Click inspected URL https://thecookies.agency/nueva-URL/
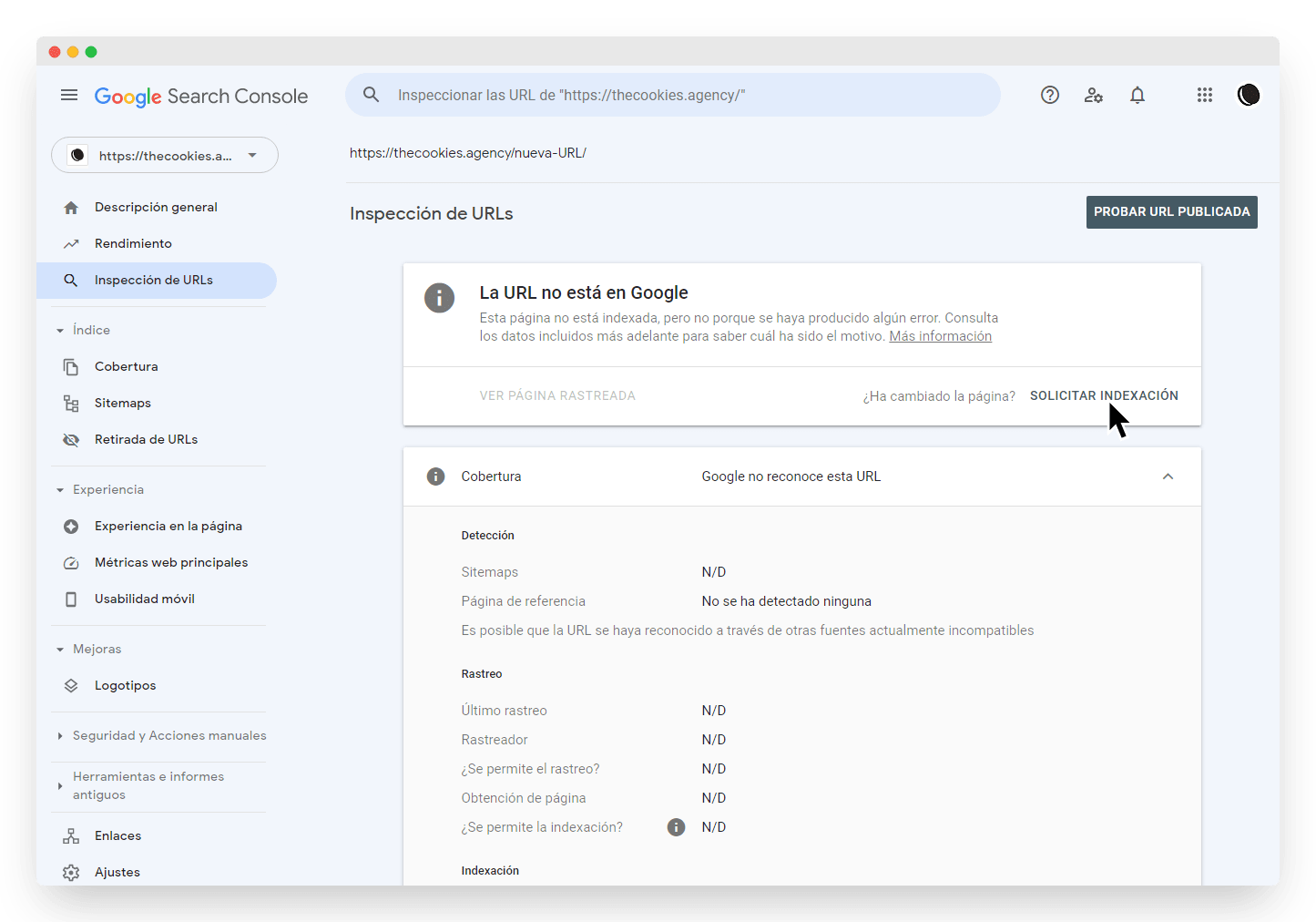Viewport: 1316px width, 922px height. (x=468, y=153)
